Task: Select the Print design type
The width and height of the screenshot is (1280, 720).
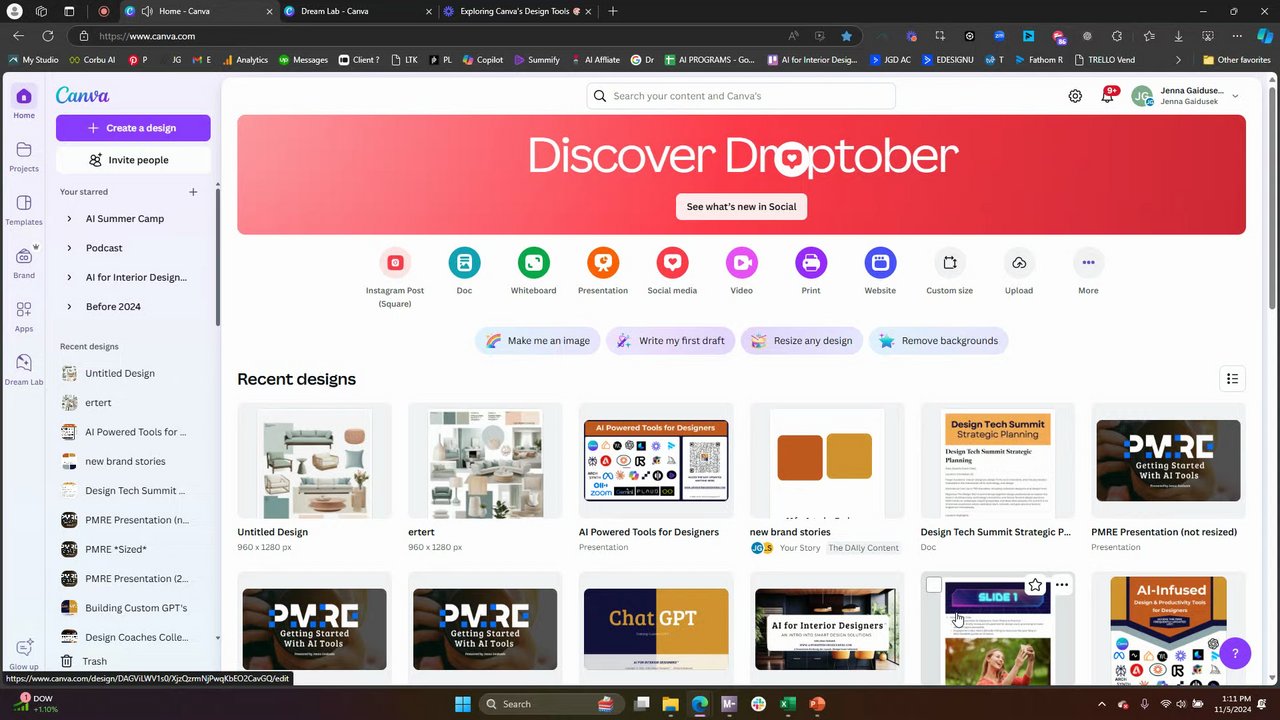Action: 811,263
